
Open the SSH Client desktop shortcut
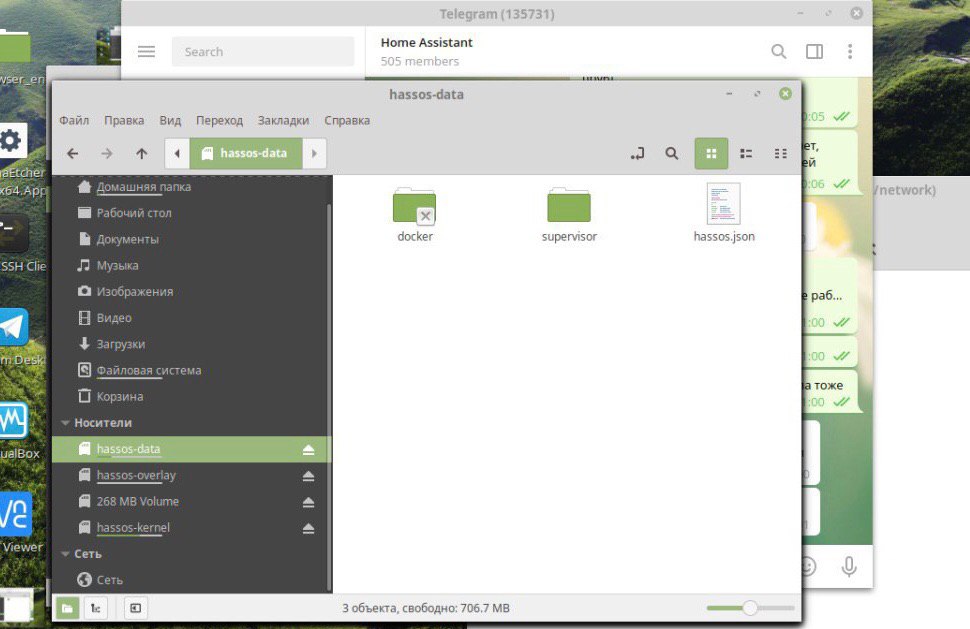point(15,244)
